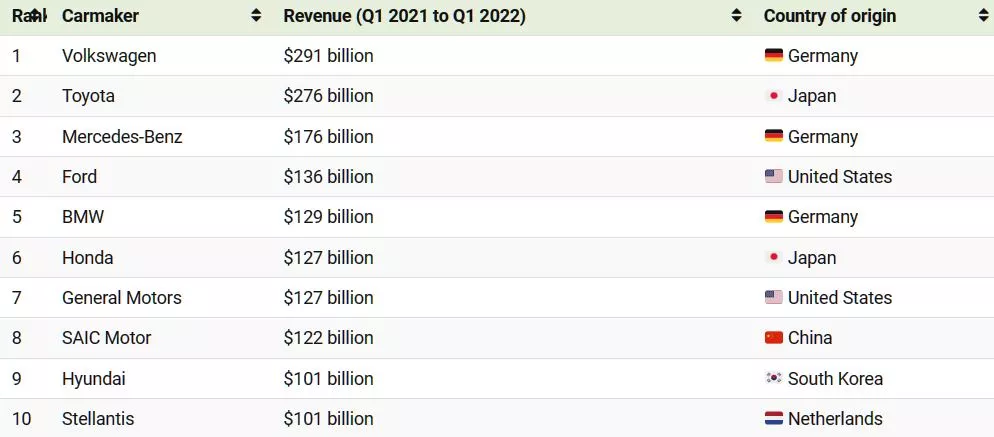Viewport: 994px width, 437px height.
Task: Click the China flag in SAIC Motor row
Action: [773, 337]
